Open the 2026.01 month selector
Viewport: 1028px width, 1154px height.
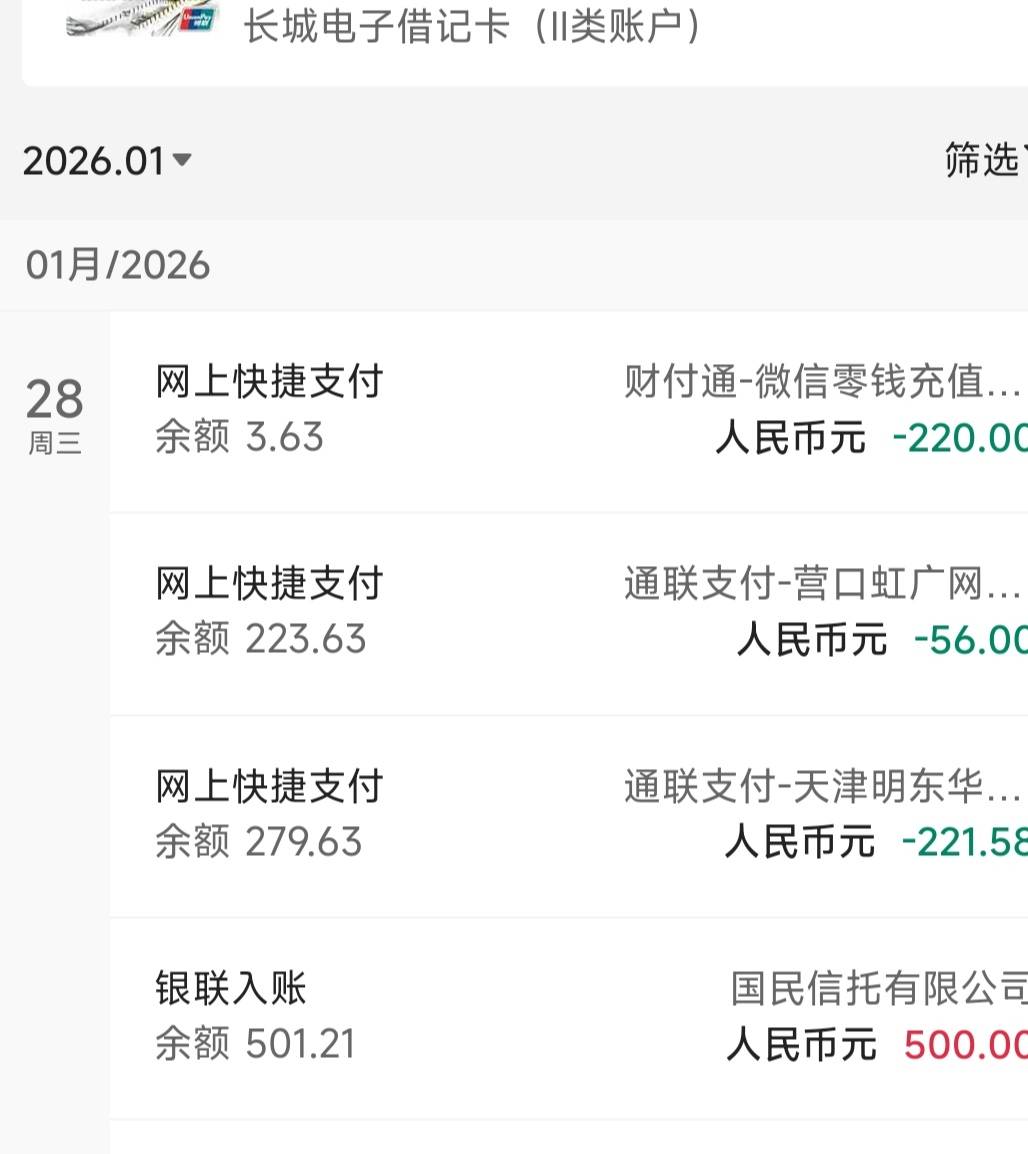(94, 161)
